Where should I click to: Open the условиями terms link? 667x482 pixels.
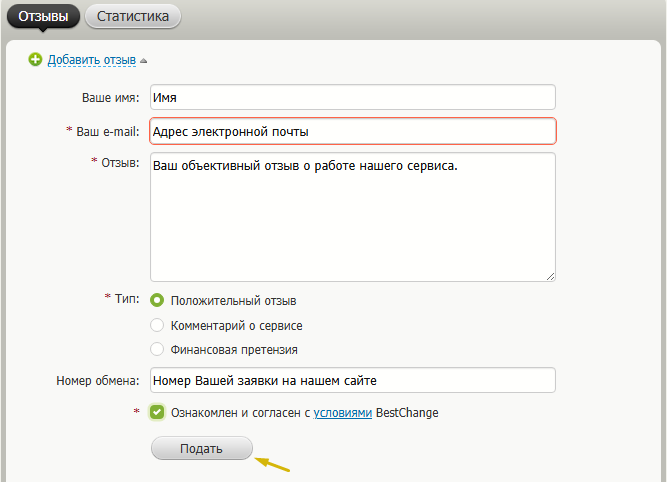343,412
